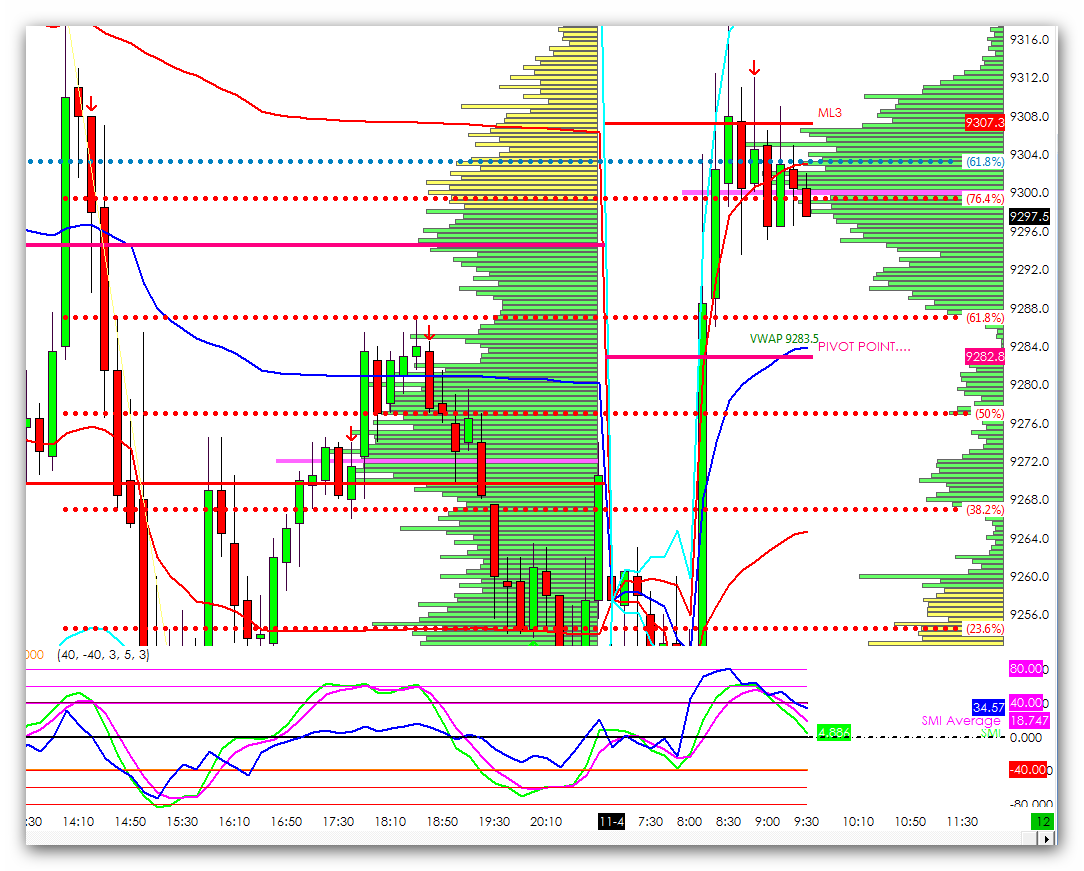Viewport: 1084px width, 871px height.
Task: Click the 11-4 date marker on time axis
Action: (611, 822)
